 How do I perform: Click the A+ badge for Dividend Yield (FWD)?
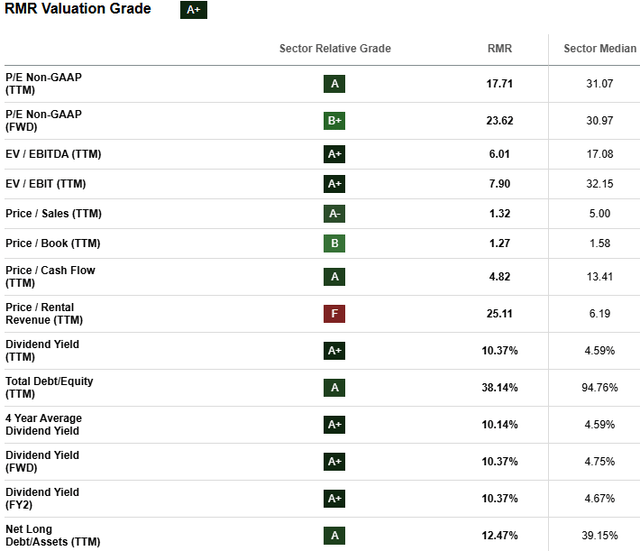pyautogui.click(x=334, y=462)
